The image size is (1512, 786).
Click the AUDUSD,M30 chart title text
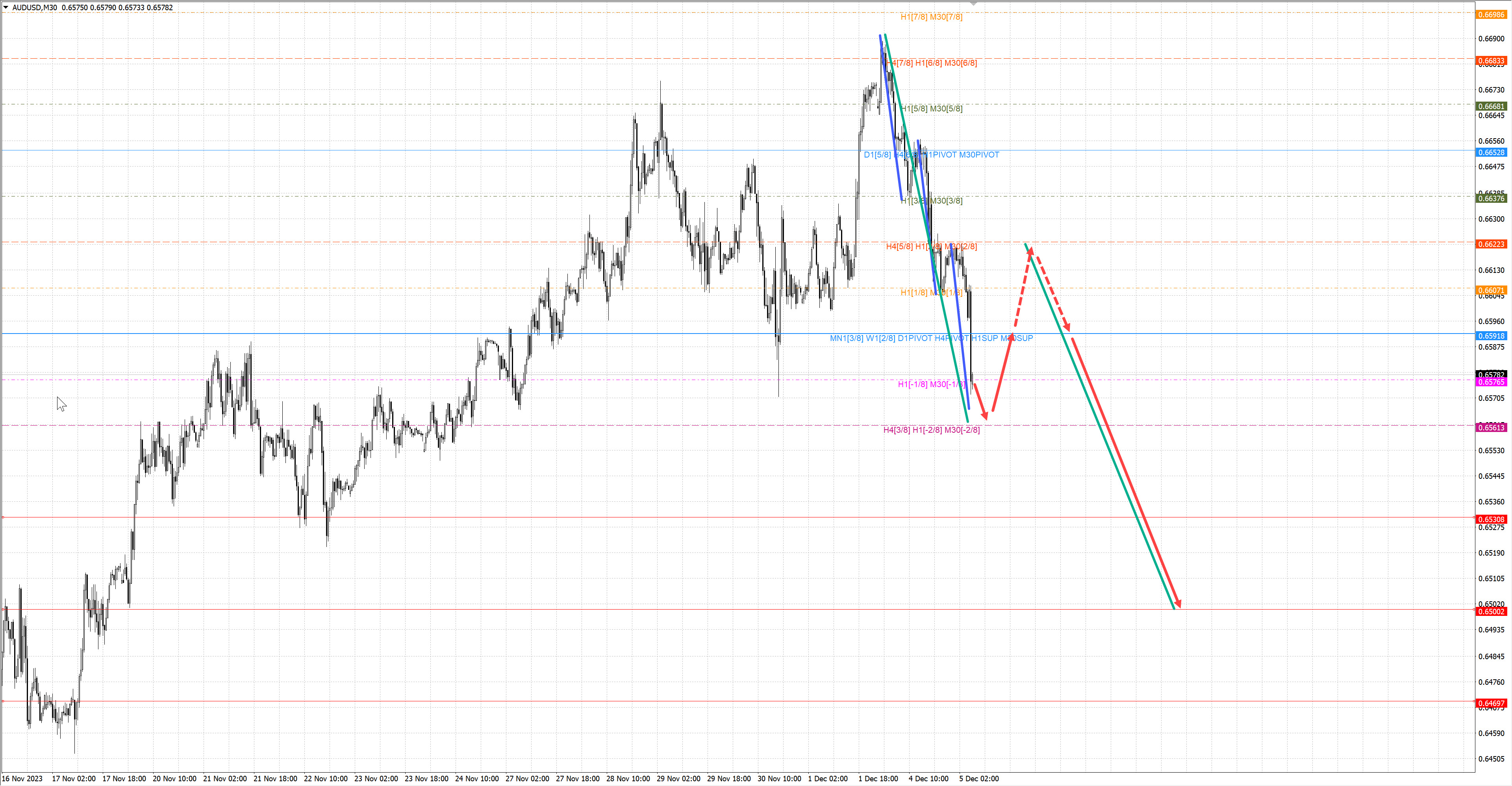pos(35,7)
